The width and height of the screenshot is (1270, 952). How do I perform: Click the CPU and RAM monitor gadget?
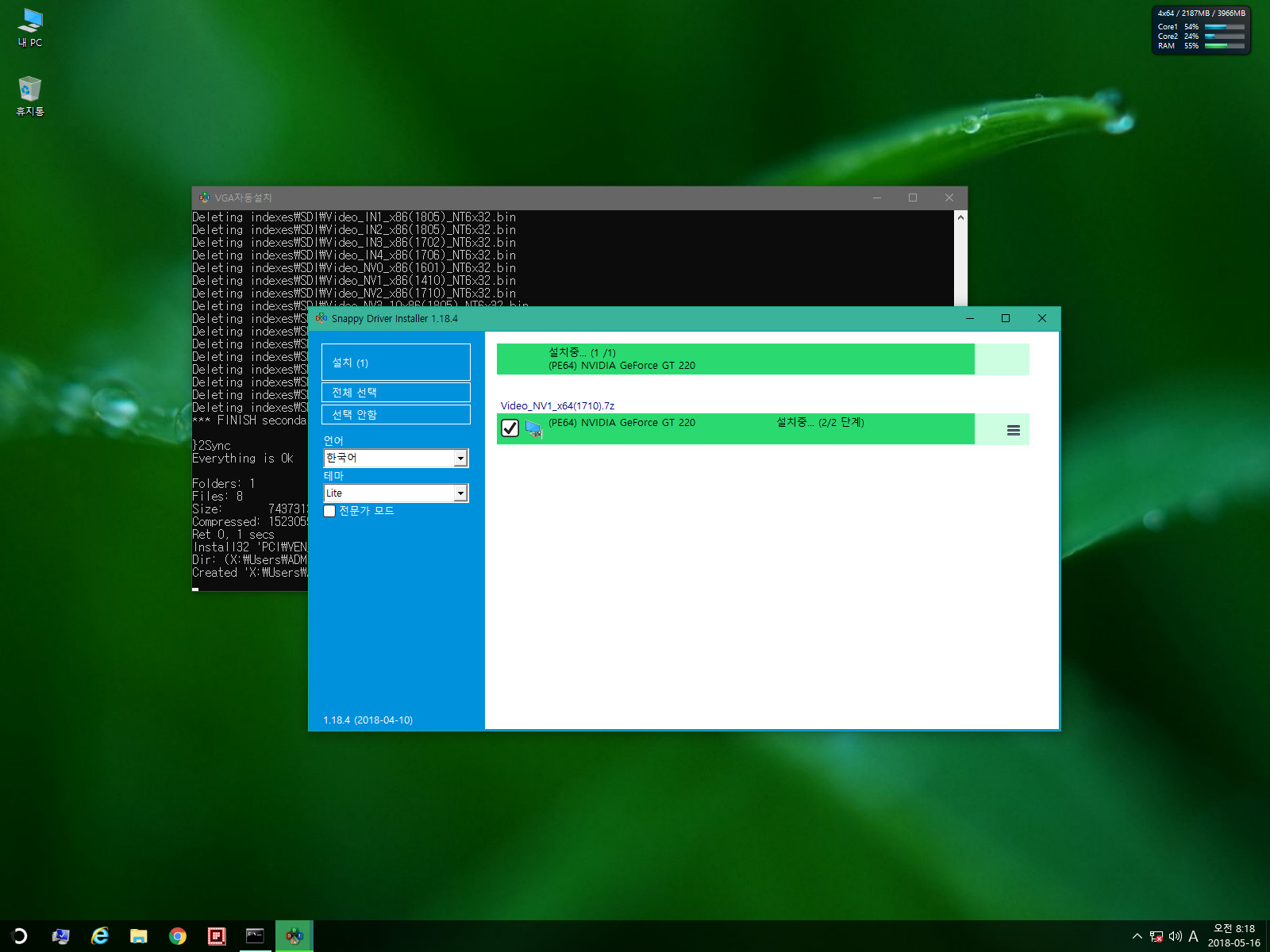[x=1201, y=30]
